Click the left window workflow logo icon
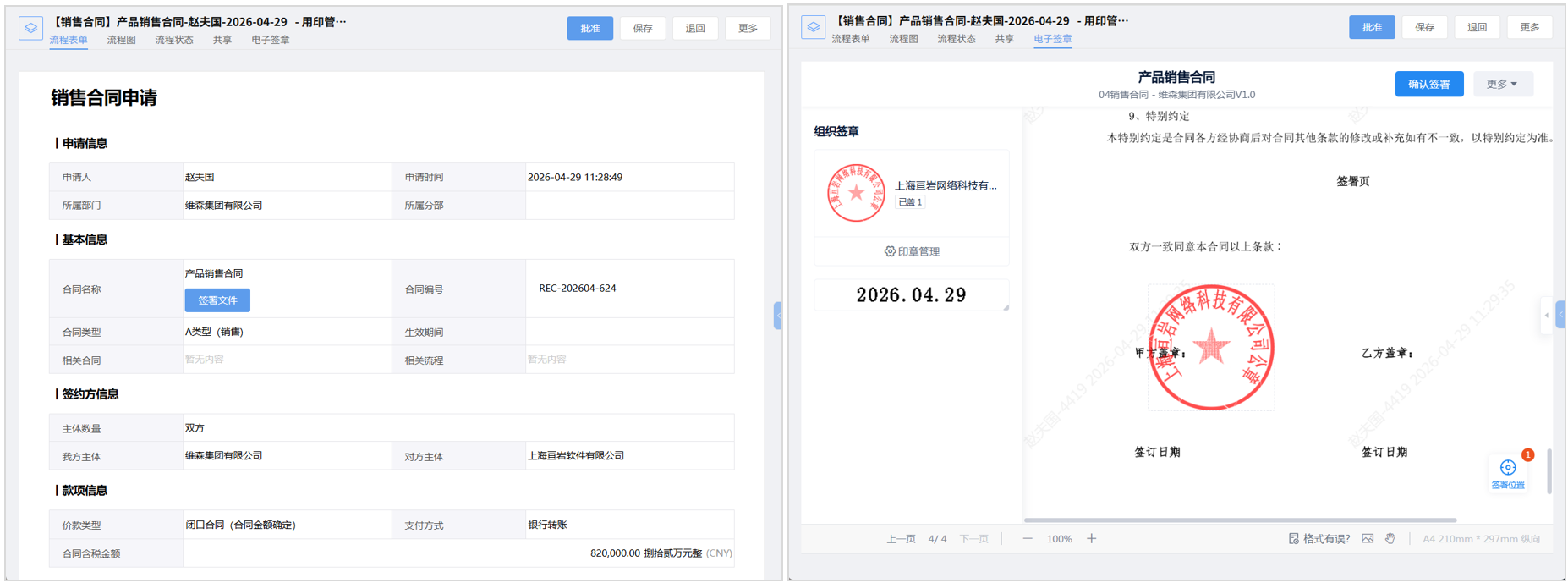 click(x=30, y=28)
